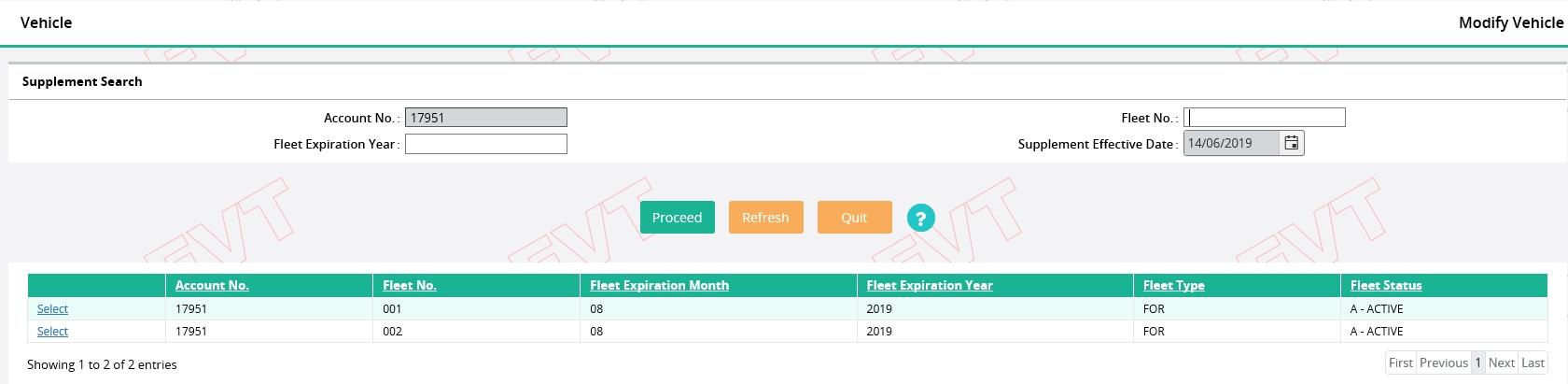Viewport: 1568px width, 384px height.
Task: Click the Refresh button
Action: pos(765,218)
